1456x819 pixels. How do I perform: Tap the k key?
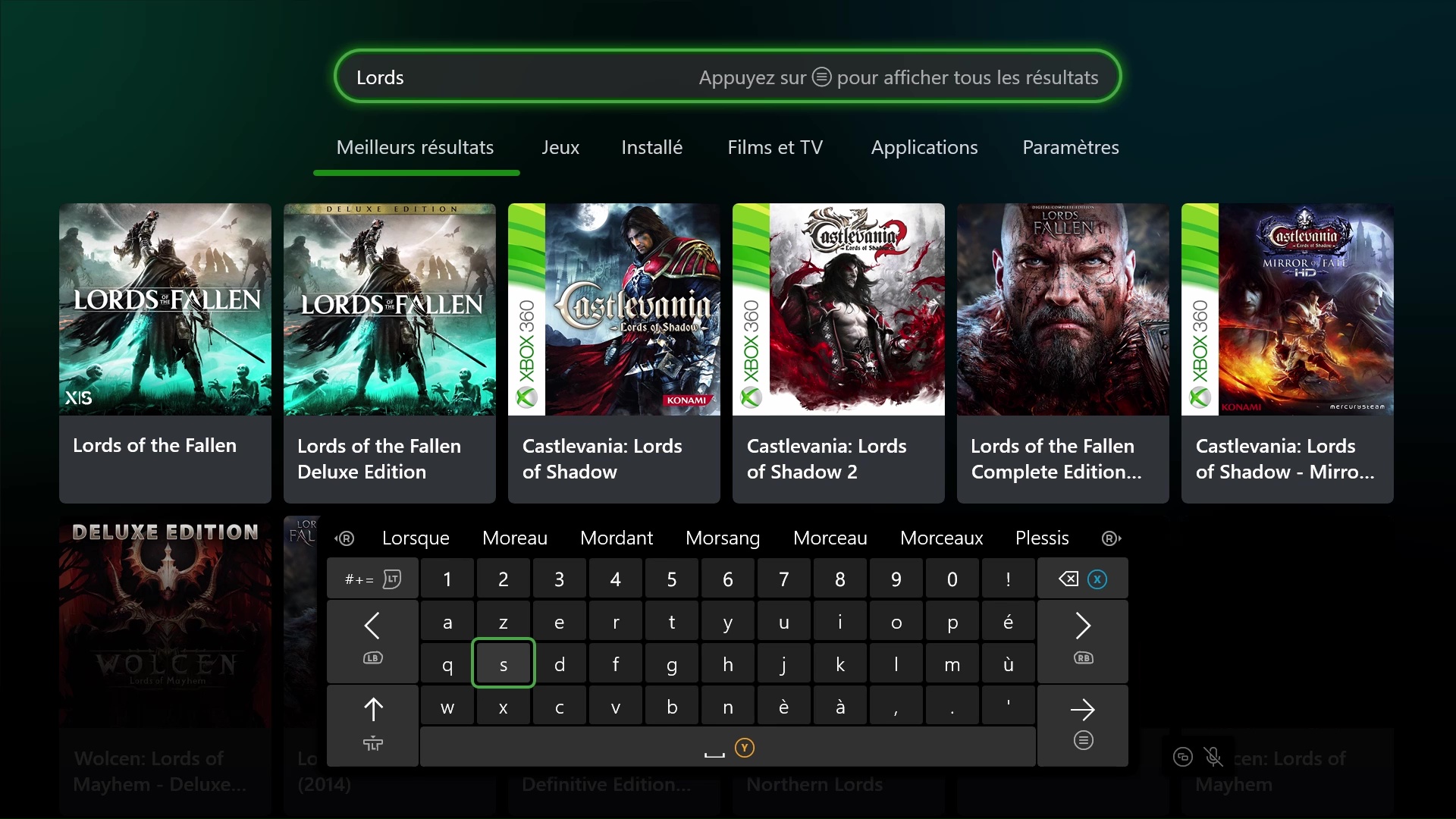tap(840, 665)
